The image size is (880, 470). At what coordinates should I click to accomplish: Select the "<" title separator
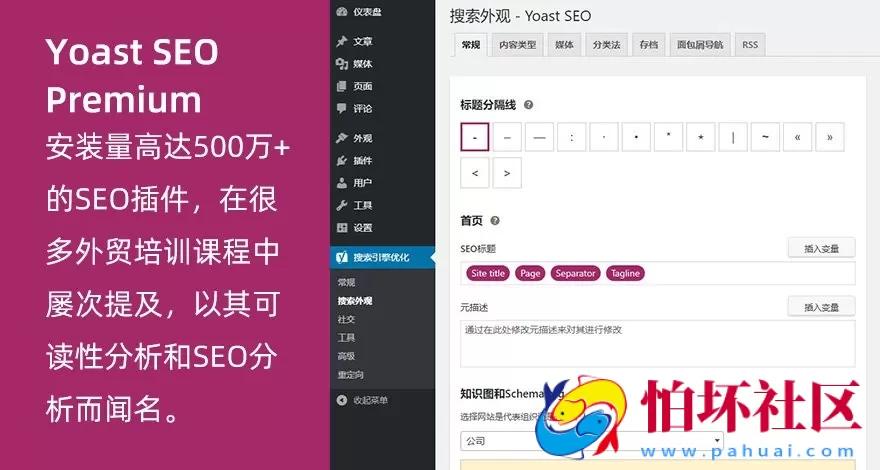475,173
